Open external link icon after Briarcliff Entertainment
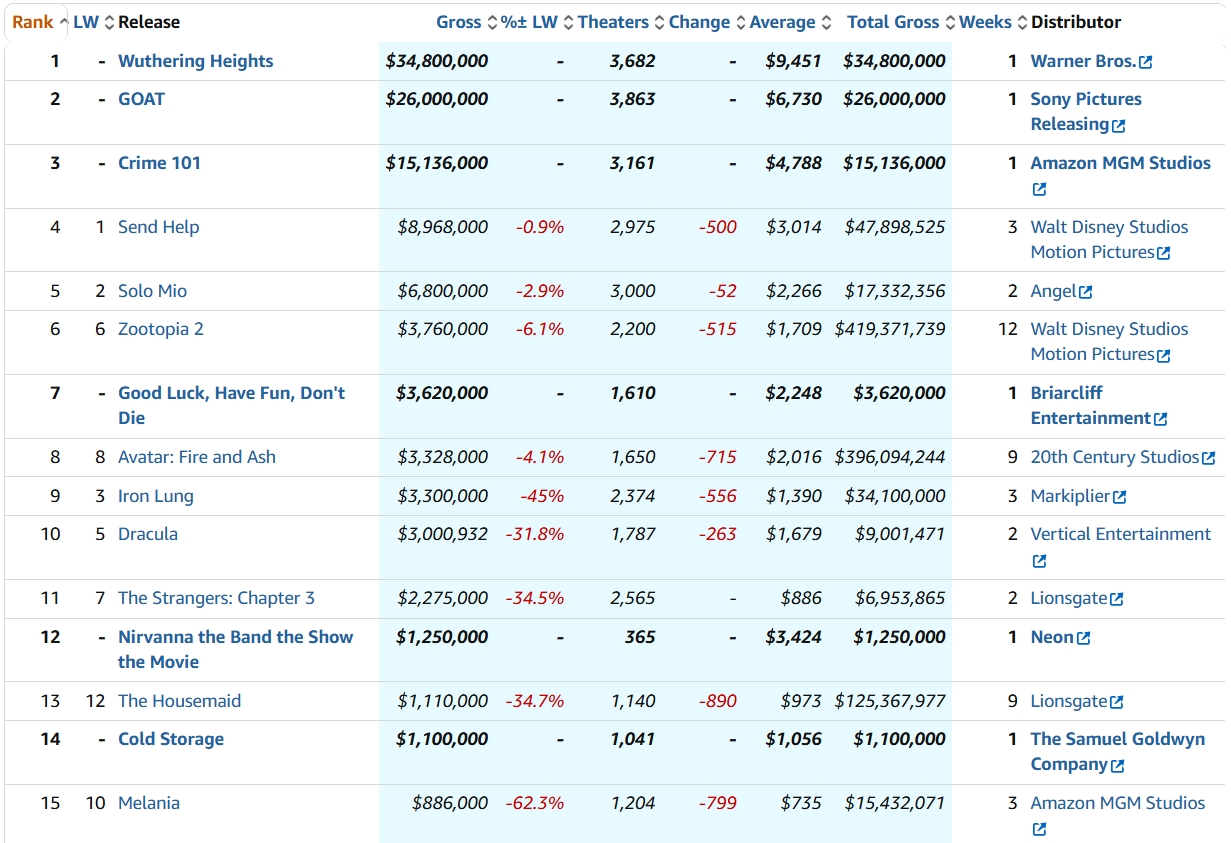Image resolution: width=1231 pixels, height=843 pixels. (x=1160, y=419)
